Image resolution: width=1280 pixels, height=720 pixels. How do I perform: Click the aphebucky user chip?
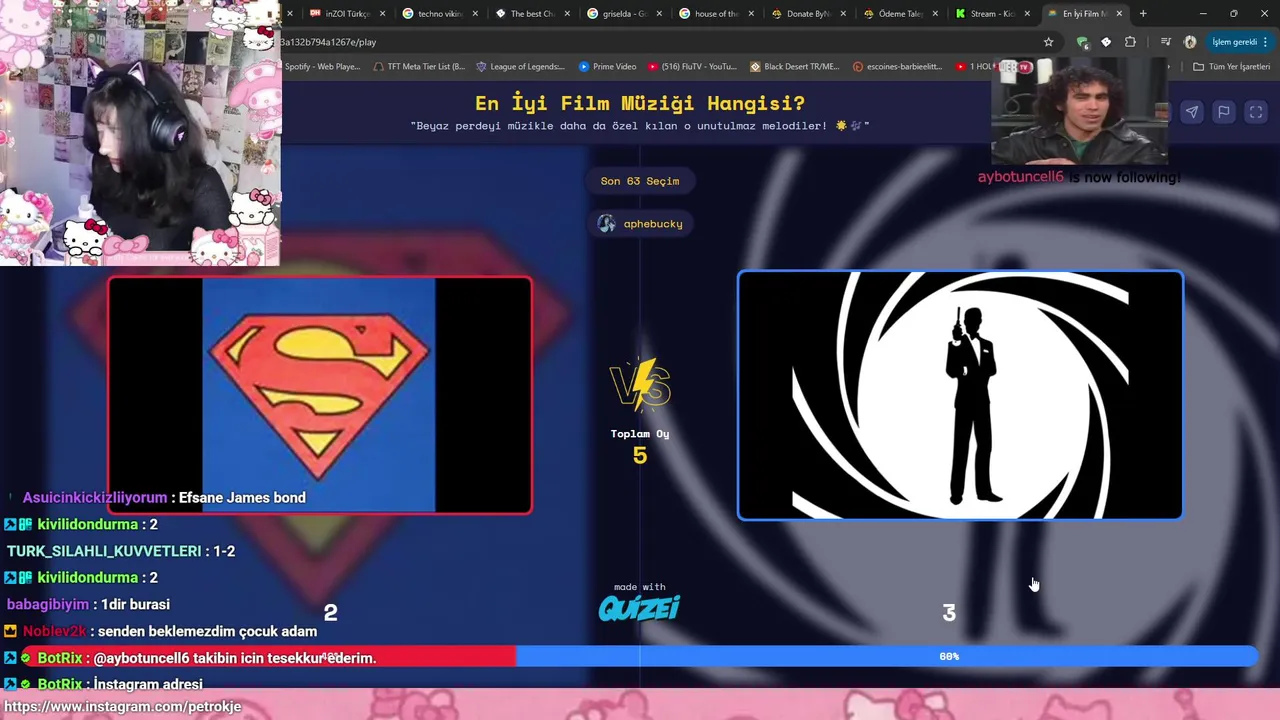pyautogui.click(x=640, y=223)
